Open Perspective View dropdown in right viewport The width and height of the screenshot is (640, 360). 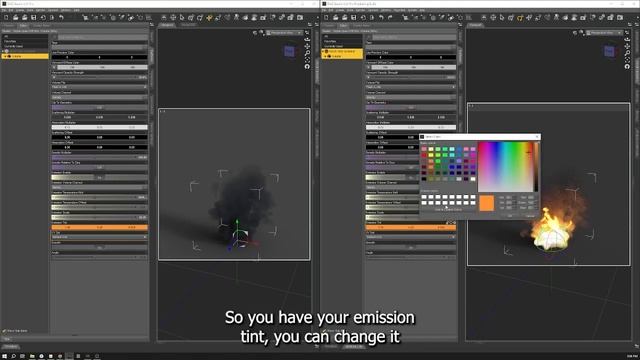pyautogui.click(x=605, y=33)
